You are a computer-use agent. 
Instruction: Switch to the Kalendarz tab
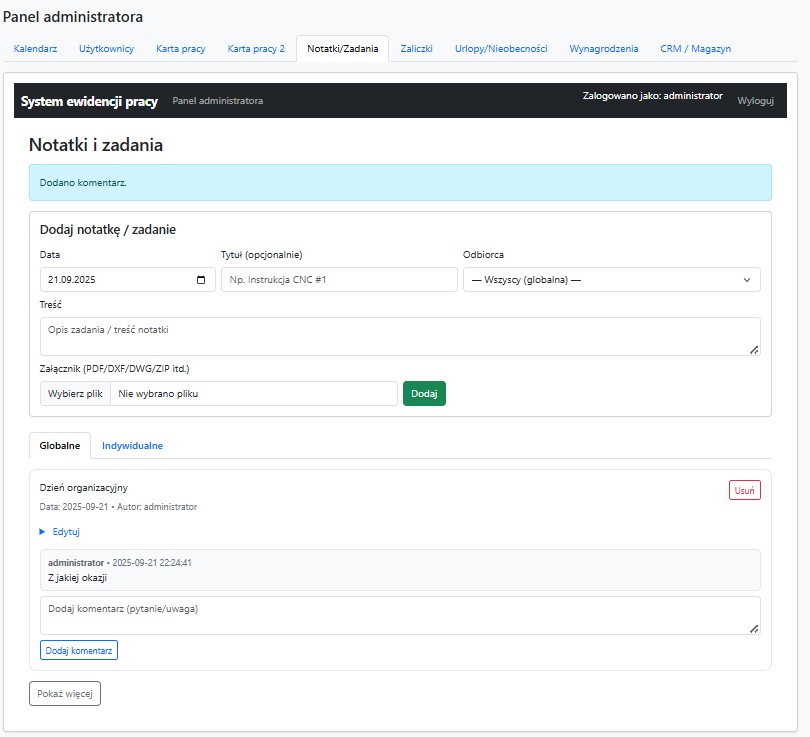click(x=35, y=48)
